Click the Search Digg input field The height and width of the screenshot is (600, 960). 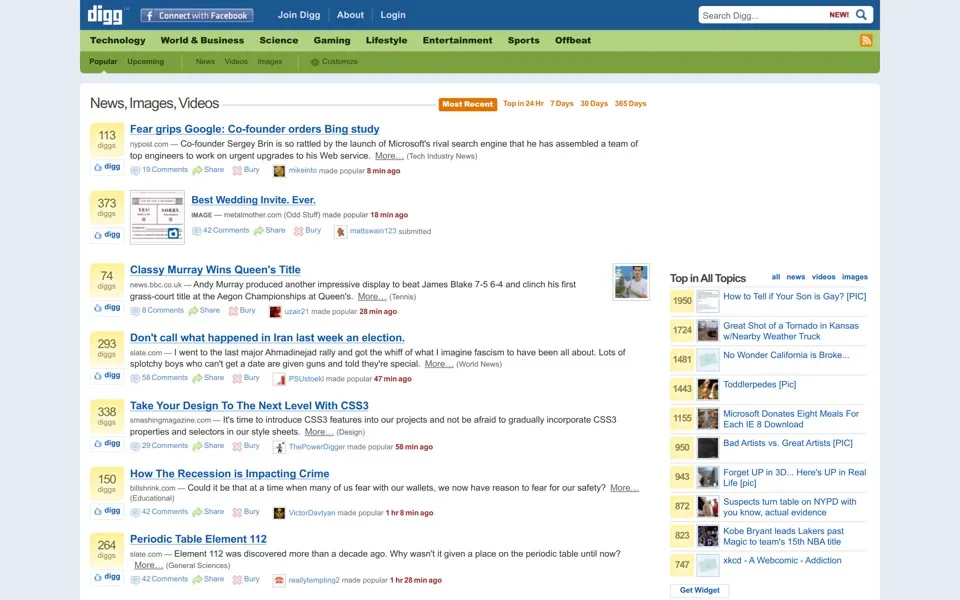763,15
